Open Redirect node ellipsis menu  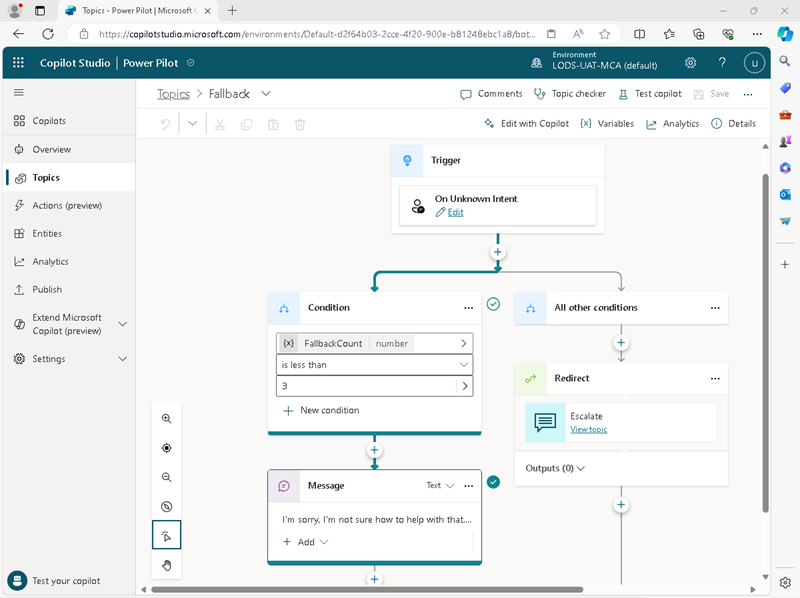(x=715, y=379)
